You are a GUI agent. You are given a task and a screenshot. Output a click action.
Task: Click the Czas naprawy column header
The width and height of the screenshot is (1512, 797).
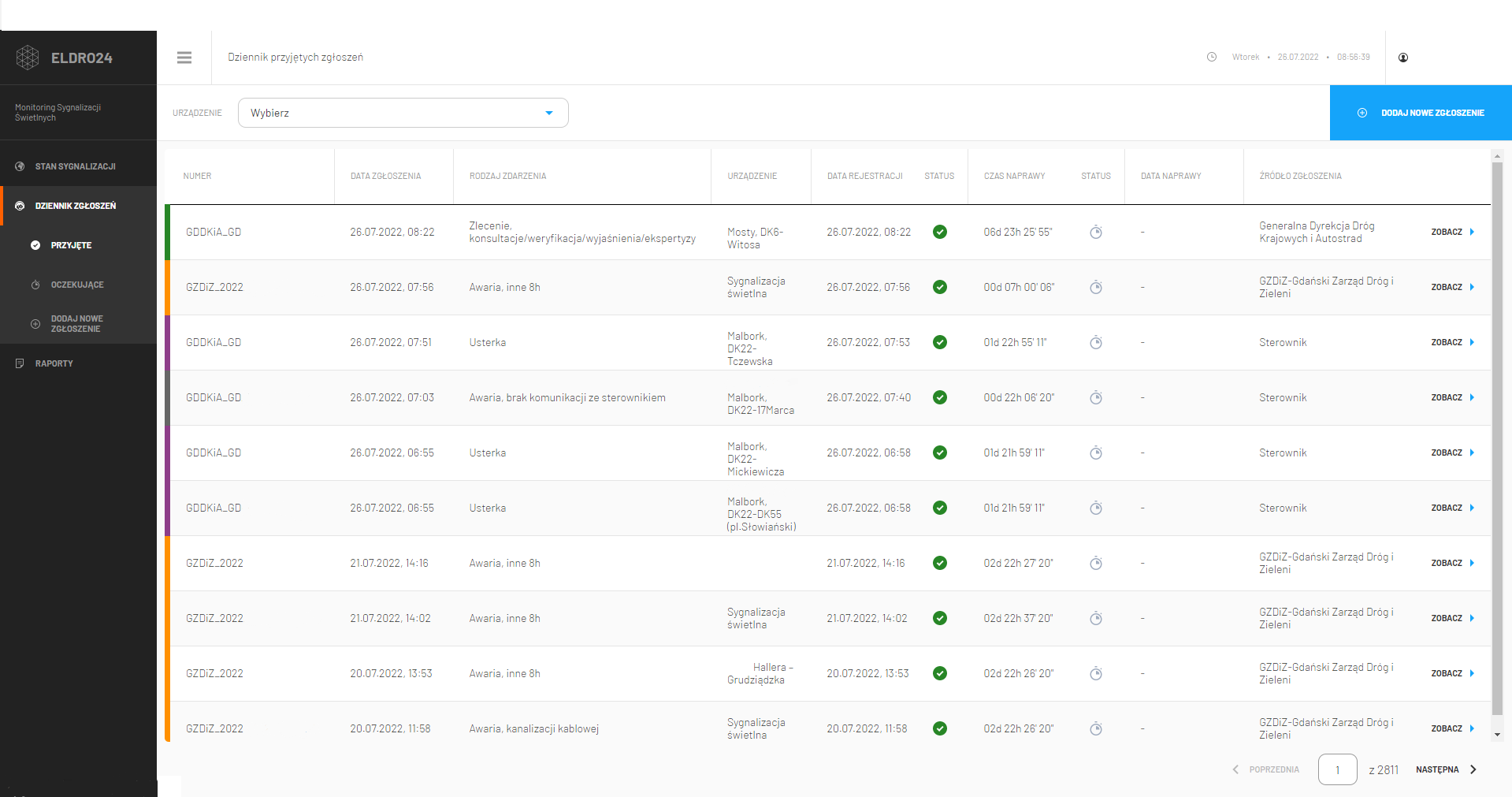pos(1014,176)
